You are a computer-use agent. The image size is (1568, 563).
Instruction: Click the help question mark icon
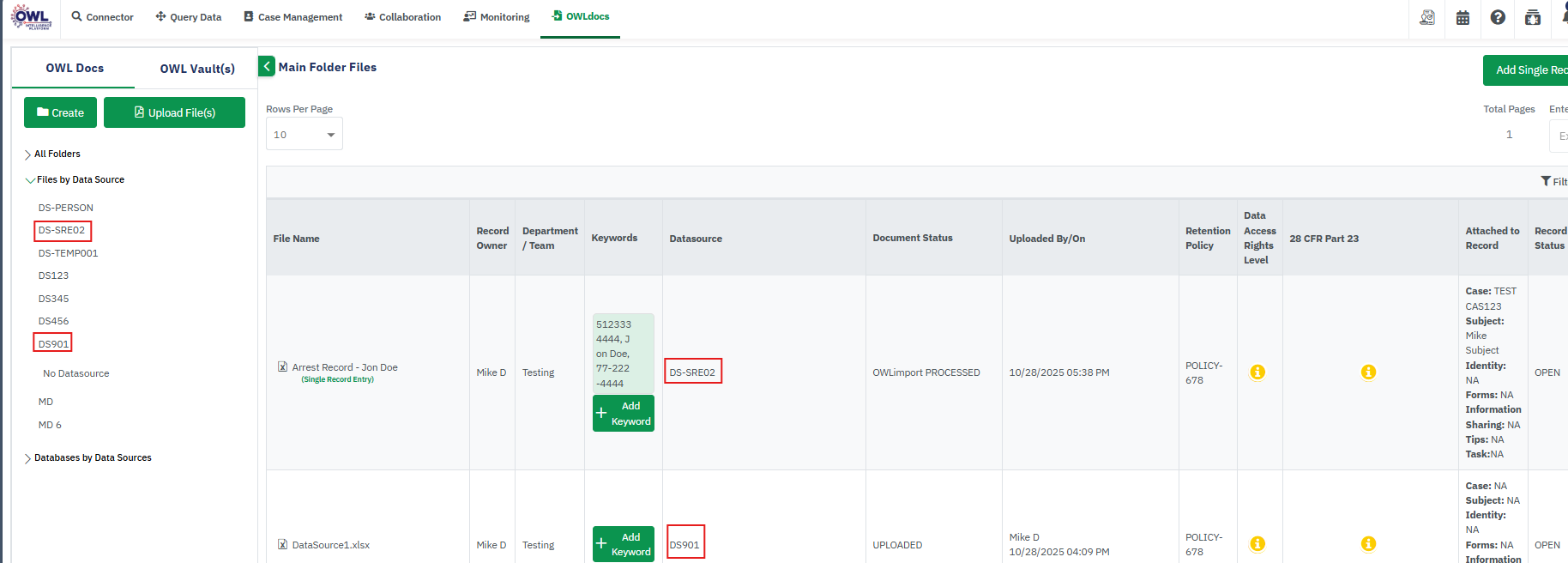point(1498,17)
